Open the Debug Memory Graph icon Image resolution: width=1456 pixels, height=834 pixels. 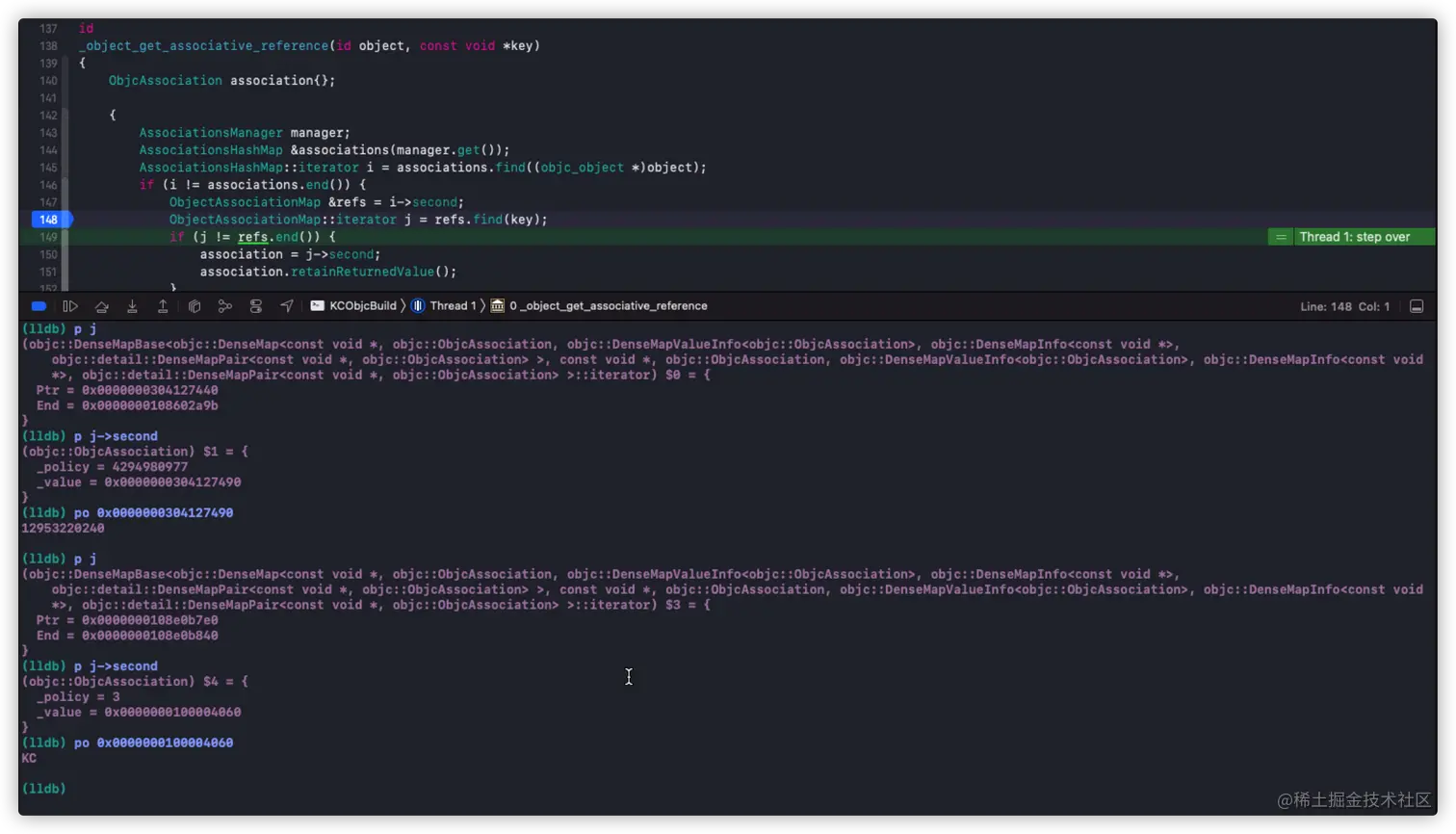point(225,306)
